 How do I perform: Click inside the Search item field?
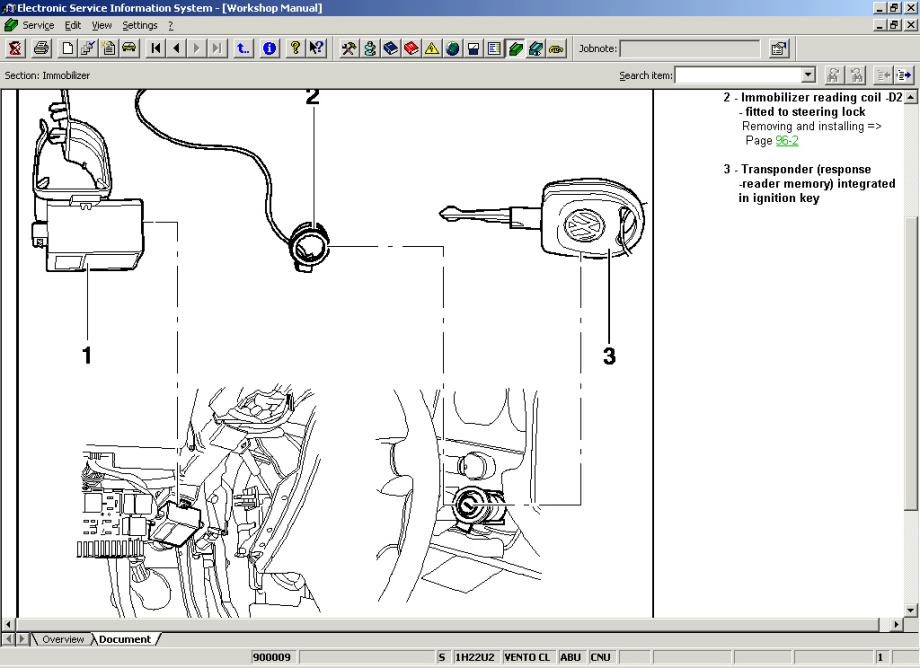738,75
